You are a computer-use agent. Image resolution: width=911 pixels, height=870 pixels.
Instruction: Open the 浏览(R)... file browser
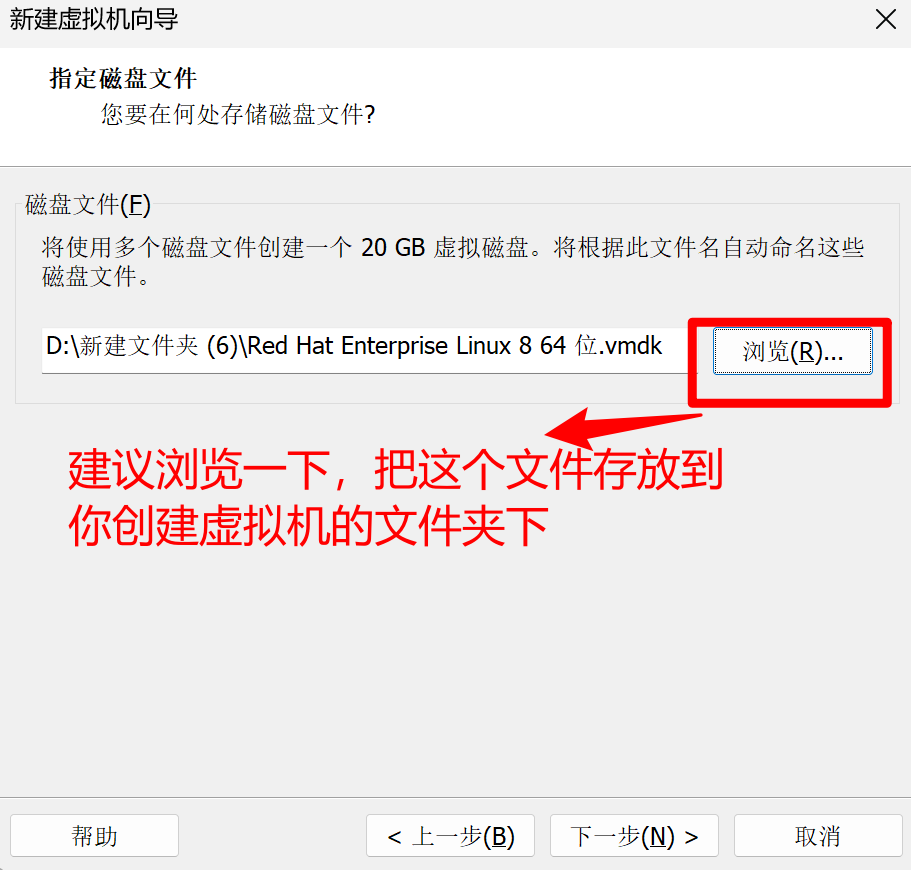pos(792,351)
